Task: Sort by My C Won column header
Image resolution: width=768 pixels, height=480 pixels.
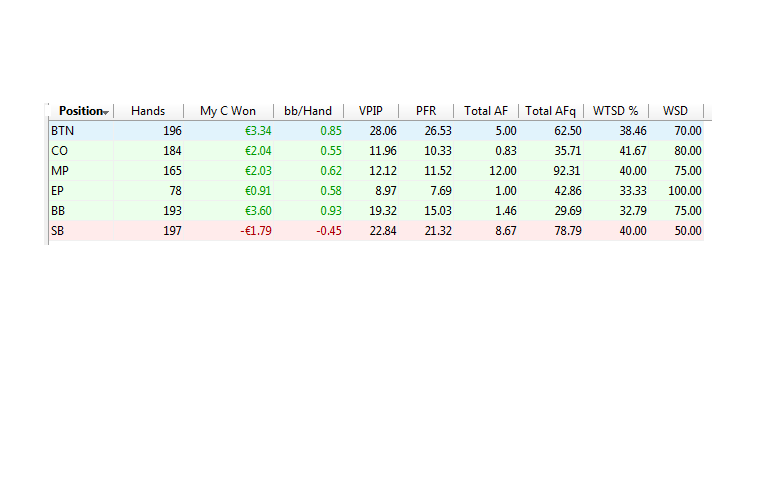Action: (x=228, y=111)
